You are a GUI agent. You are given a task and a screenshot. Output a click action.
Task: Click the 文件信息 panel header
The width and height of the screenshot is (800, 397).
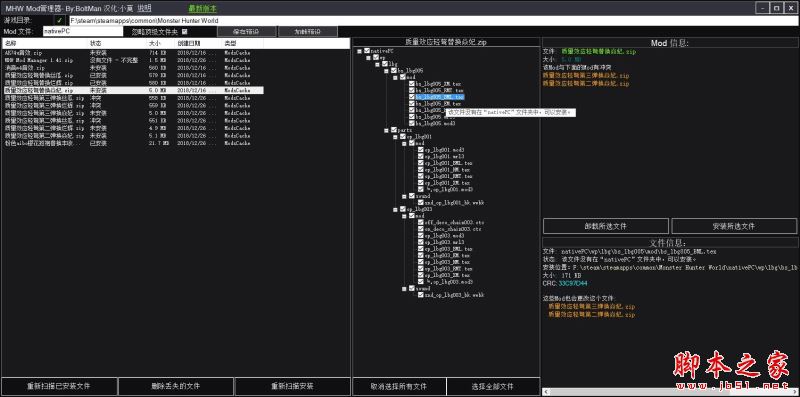(x=669, y=243)
